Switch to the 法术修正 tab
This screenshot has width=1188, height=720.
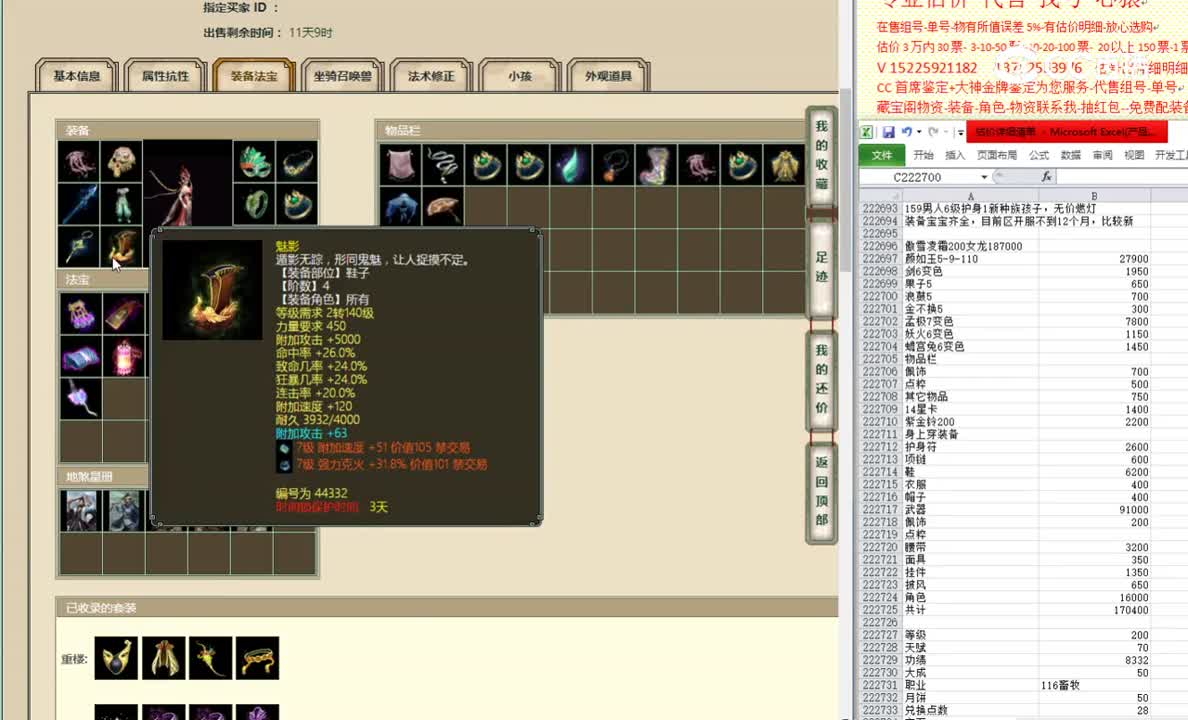click(431, 76)
